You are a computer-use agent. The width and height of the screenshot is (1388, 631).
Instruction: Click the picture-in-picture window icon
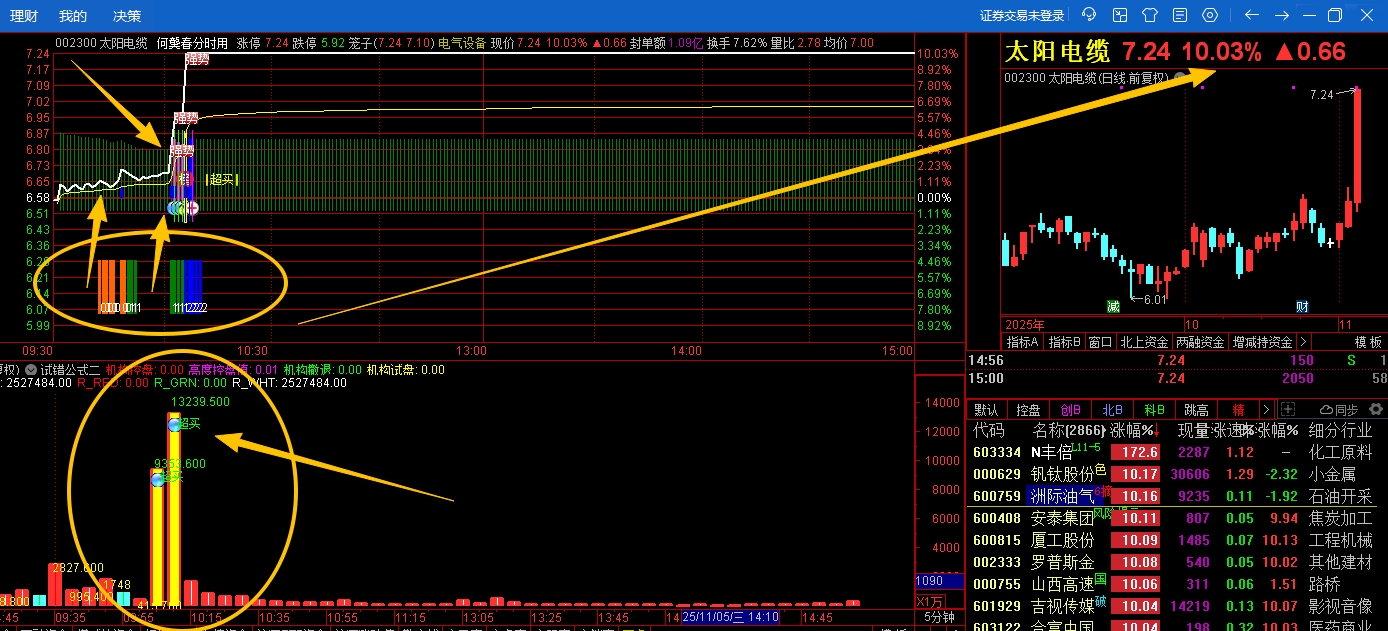pyautogui.click(x=1120, y=15)
